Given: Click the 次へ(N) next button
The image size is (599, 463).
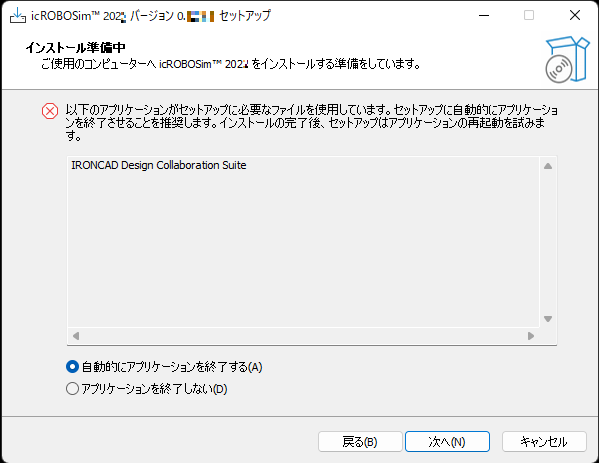Looking at the screenshot, I should 447,442.
